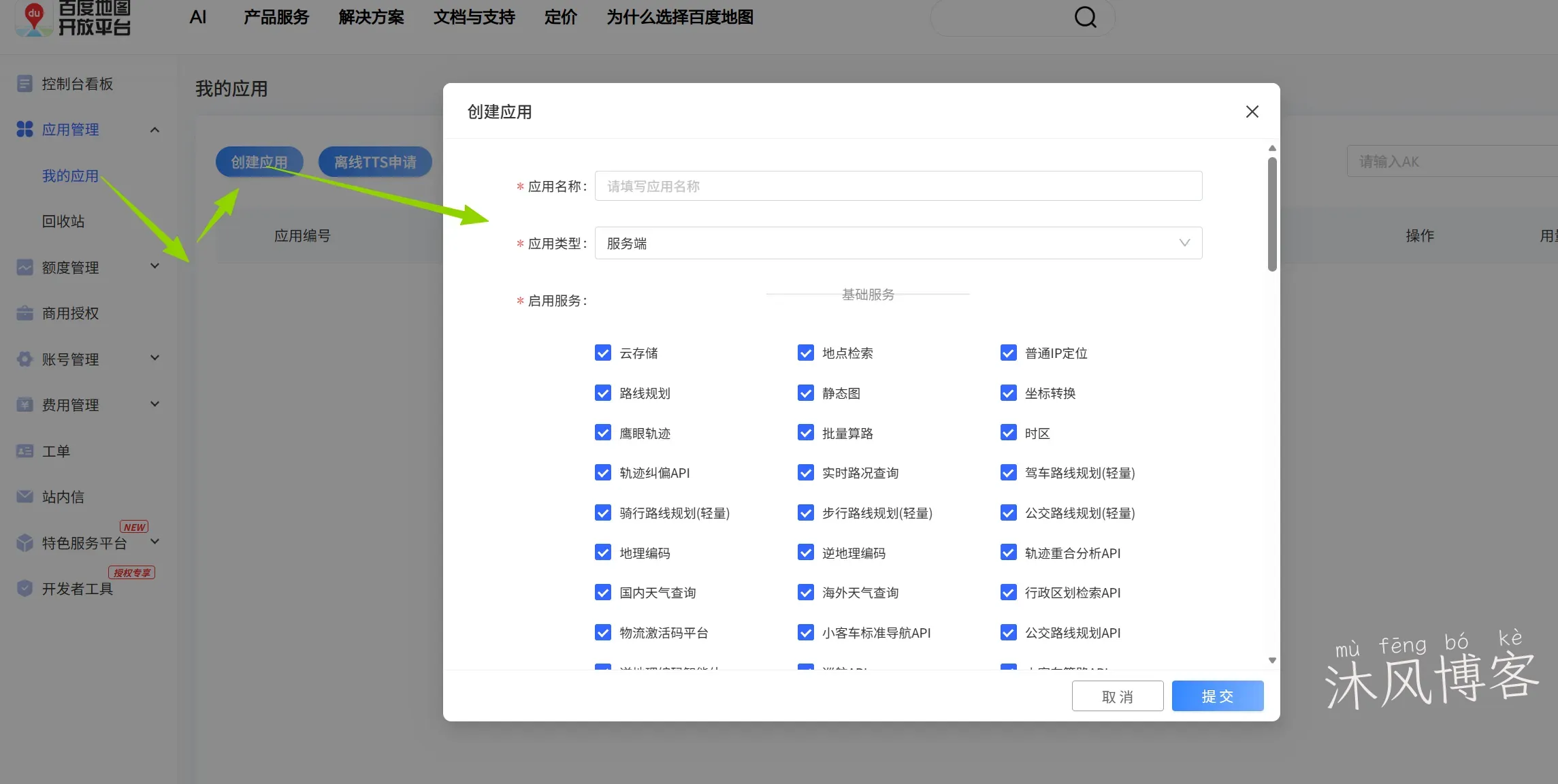The width and height of the screenshot is (1558, 784).
Task: Open the 工单 work order icon
Action: pyautogui.click(x=25, y=451)
